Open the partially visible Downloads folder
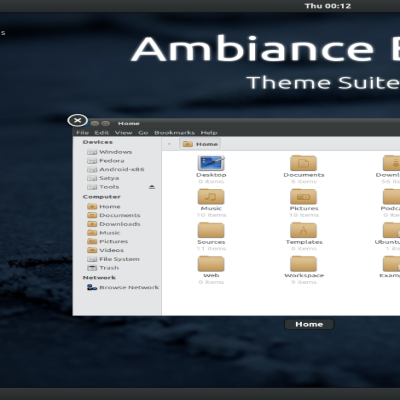 391,163
